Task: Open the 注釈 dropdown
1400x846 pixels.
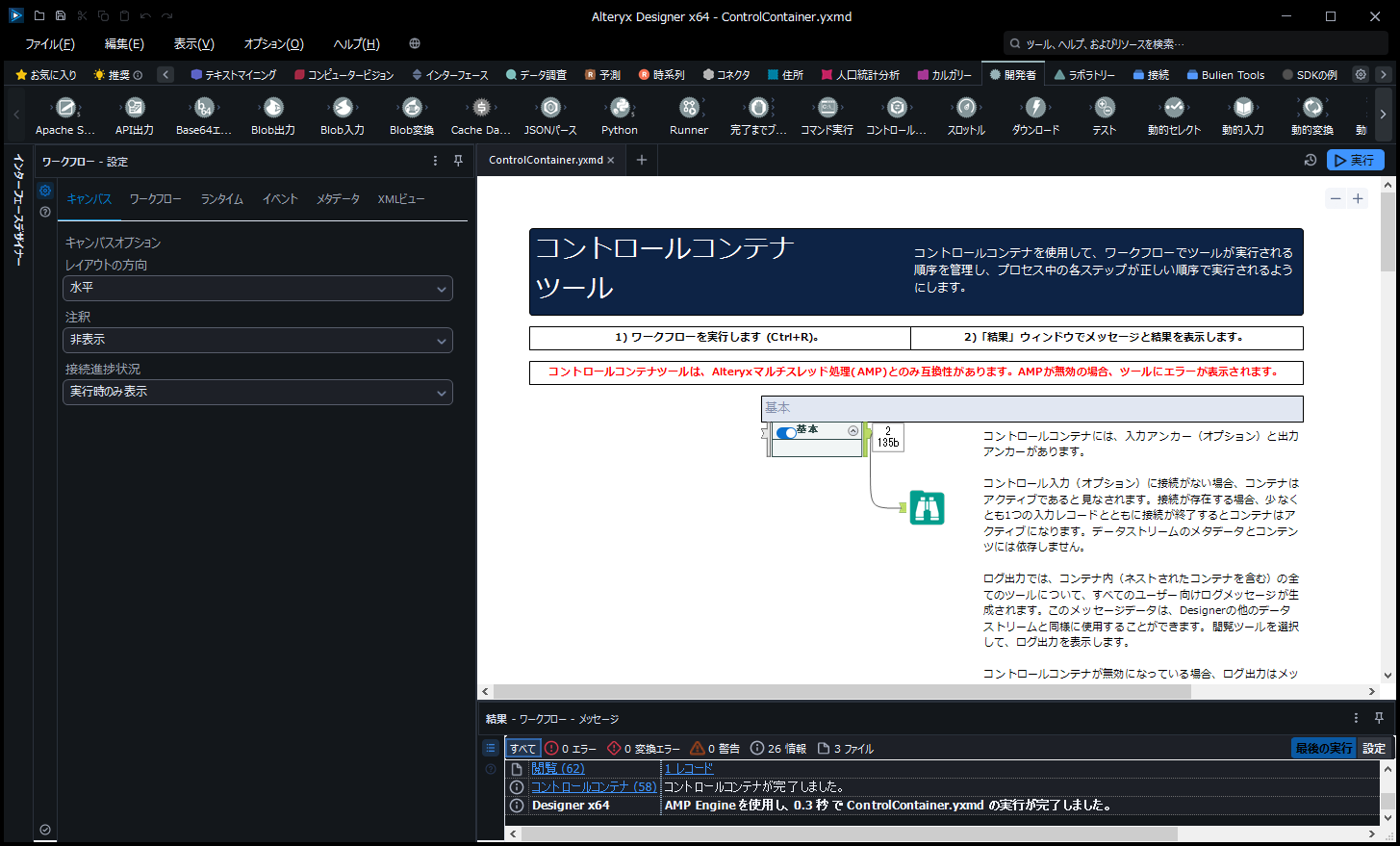Action: pos(257,340)
